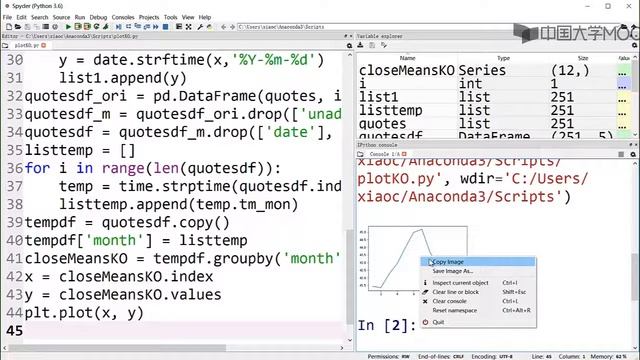Select Clear line or block menu entry
The height and width of the screenshot is (360, 640).
point(478,292)
